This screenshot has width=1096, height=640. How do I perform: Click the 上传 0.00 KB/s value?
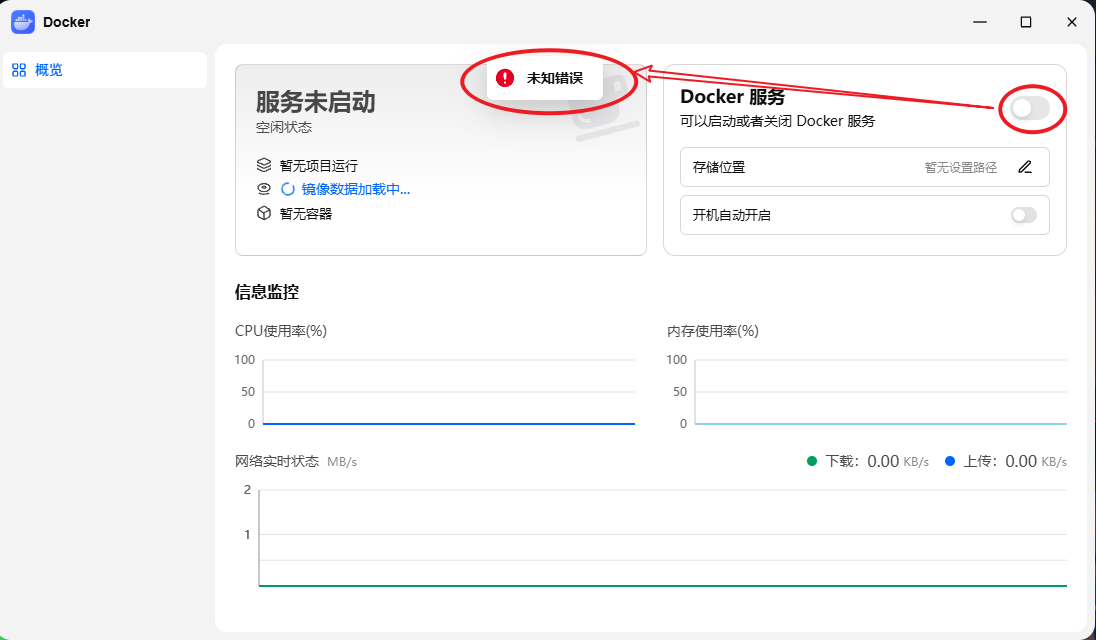point(1036,461)
